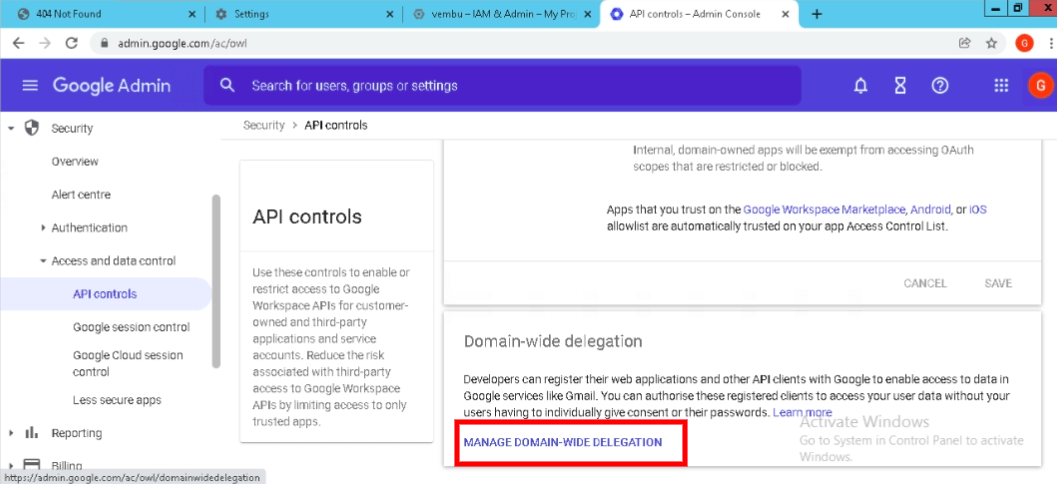1057x484 pixels.
Task: Click the Domain-wide delegation heading
Action: (x=553, y=341)
